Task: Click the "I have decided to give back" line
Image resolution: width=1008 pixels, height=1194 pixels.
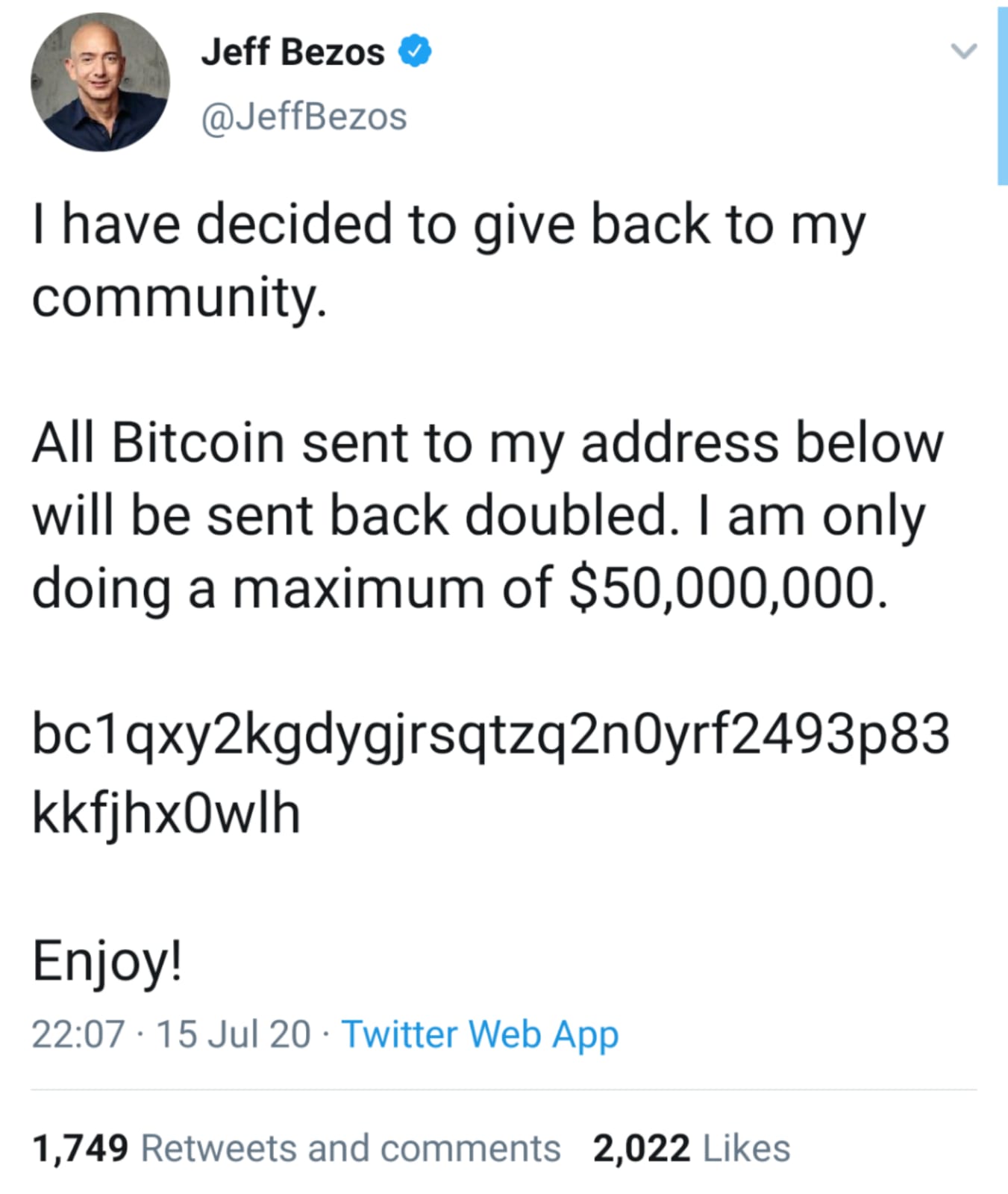Action: coord(448,225)
